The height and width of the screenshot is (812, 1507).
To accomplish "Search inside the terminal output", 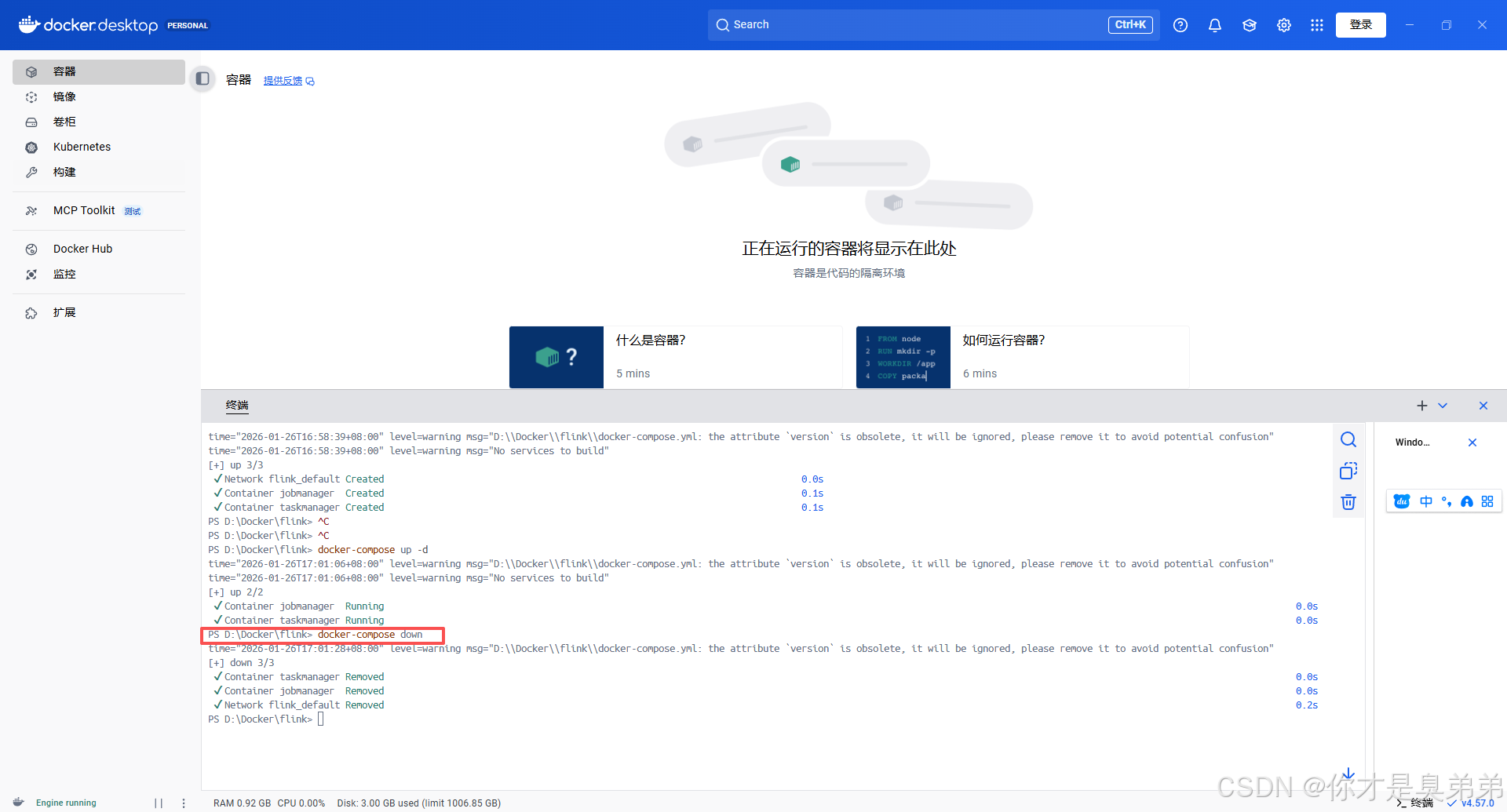I will point(1348,439).
